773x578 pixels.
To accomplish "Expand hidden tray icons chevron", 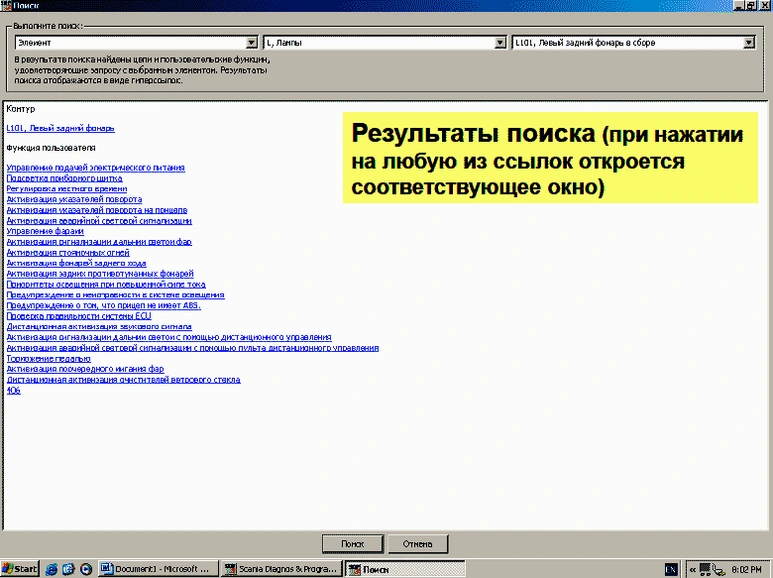I will [x=692, y=568].
